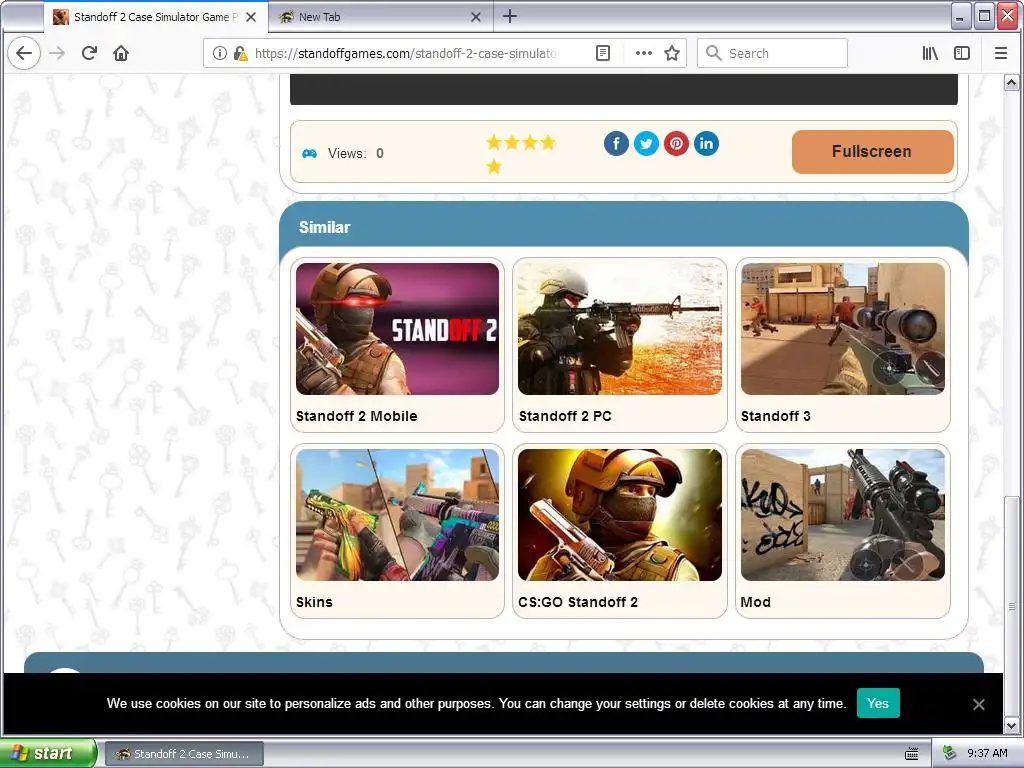Click the vertical scrollbar thumb

point(1011,606)
